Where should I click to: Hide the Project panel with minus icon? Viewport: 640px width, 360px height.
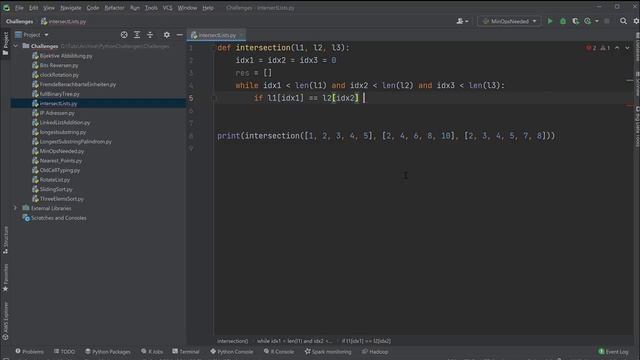180,35
